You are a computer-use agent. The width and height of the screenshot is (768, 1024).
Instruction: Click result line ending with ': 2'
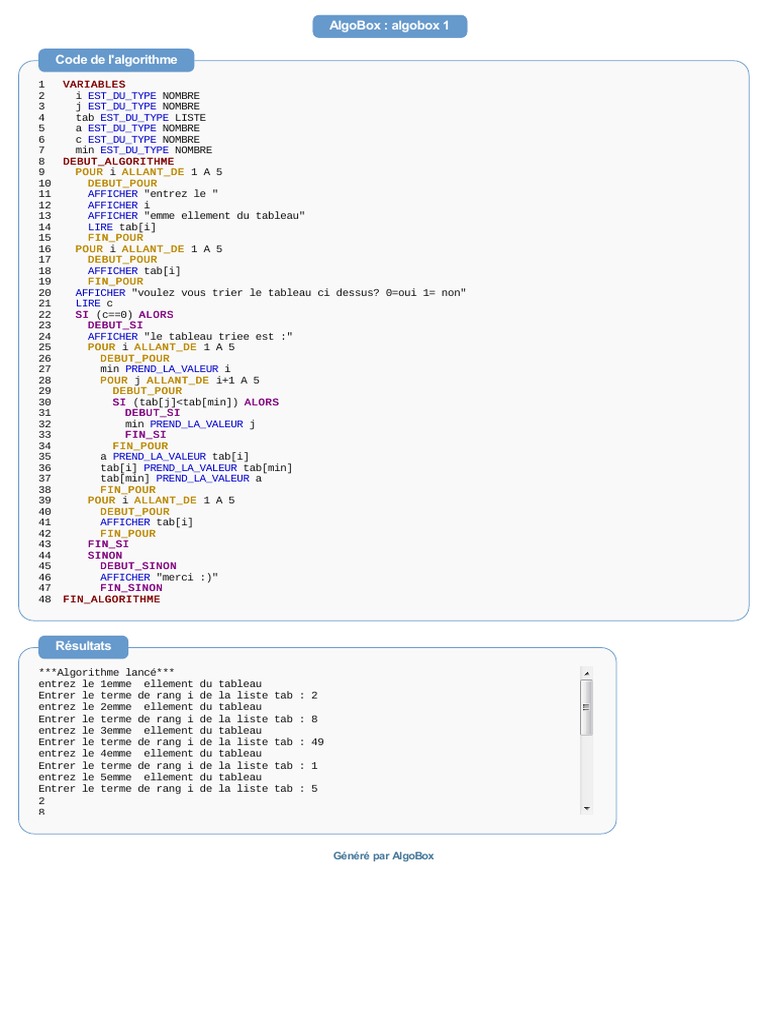(178, 696)
